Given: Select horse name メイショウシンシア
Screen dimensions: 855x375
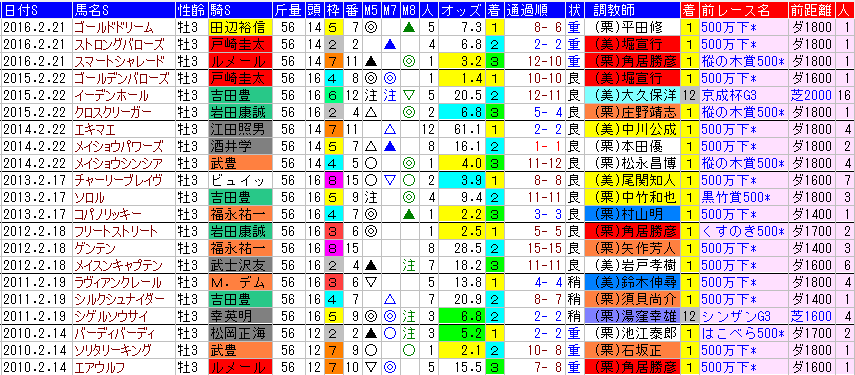Looking at the screenshot, I should click(x=118, y=164).
